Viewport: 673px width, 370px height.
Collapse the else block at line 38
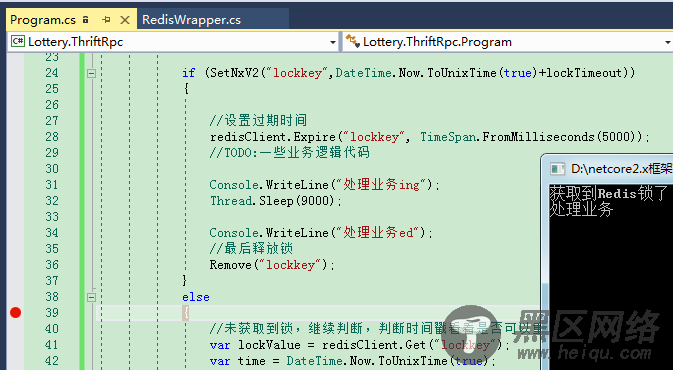(91, 297)
